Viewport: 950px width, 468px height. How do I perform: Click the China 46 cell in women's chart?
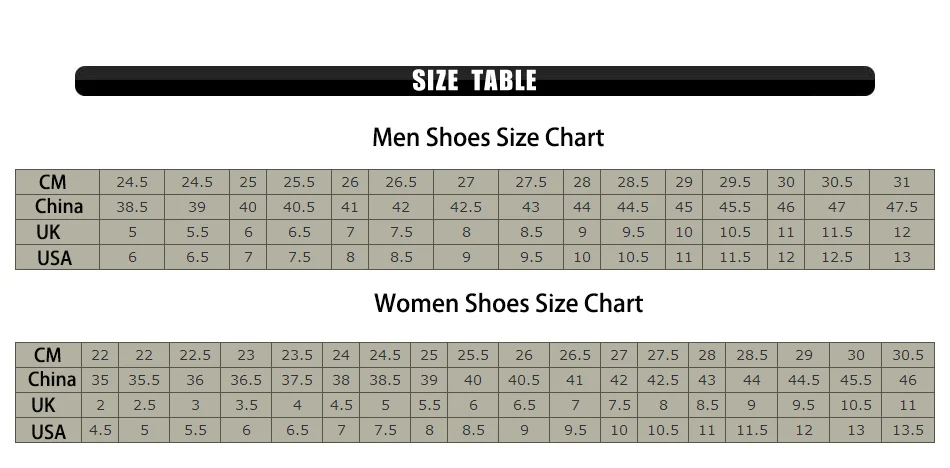tap(908, 380)
